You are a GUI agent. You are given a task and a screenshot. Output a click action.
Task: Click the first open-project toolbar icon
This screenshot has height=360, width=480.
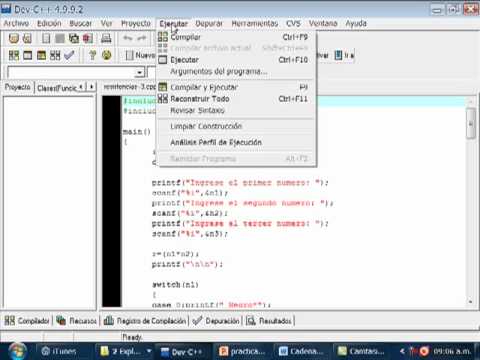[14, 38]
